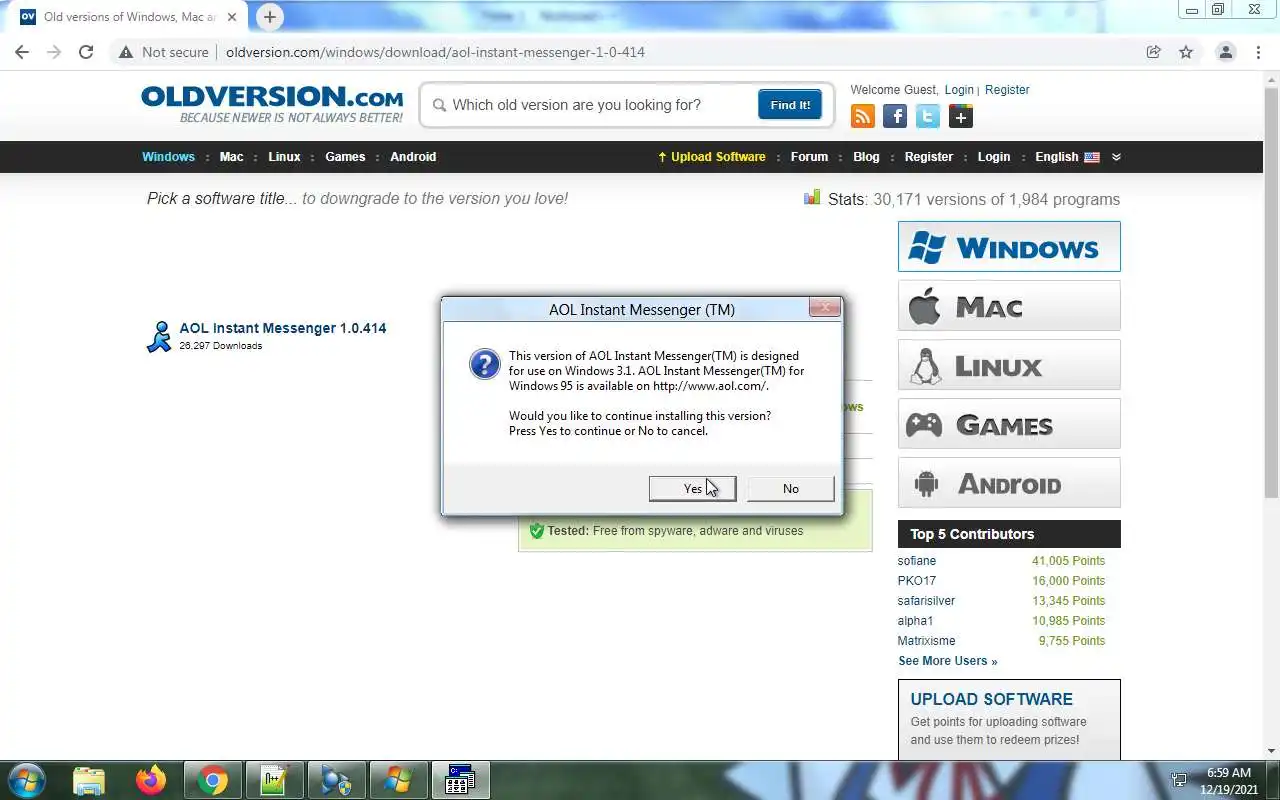Click the green Tested shield icon
The height and width of the screenshot is (800, 1280).
tap(536, 531)
